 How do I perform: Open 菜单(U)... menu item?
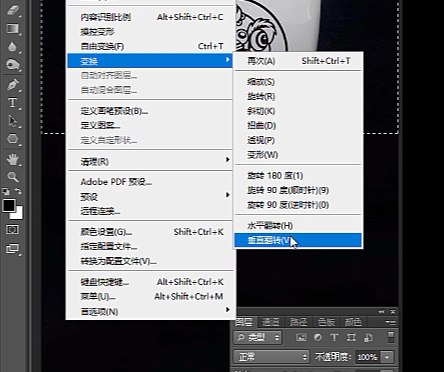click(151, 296)
